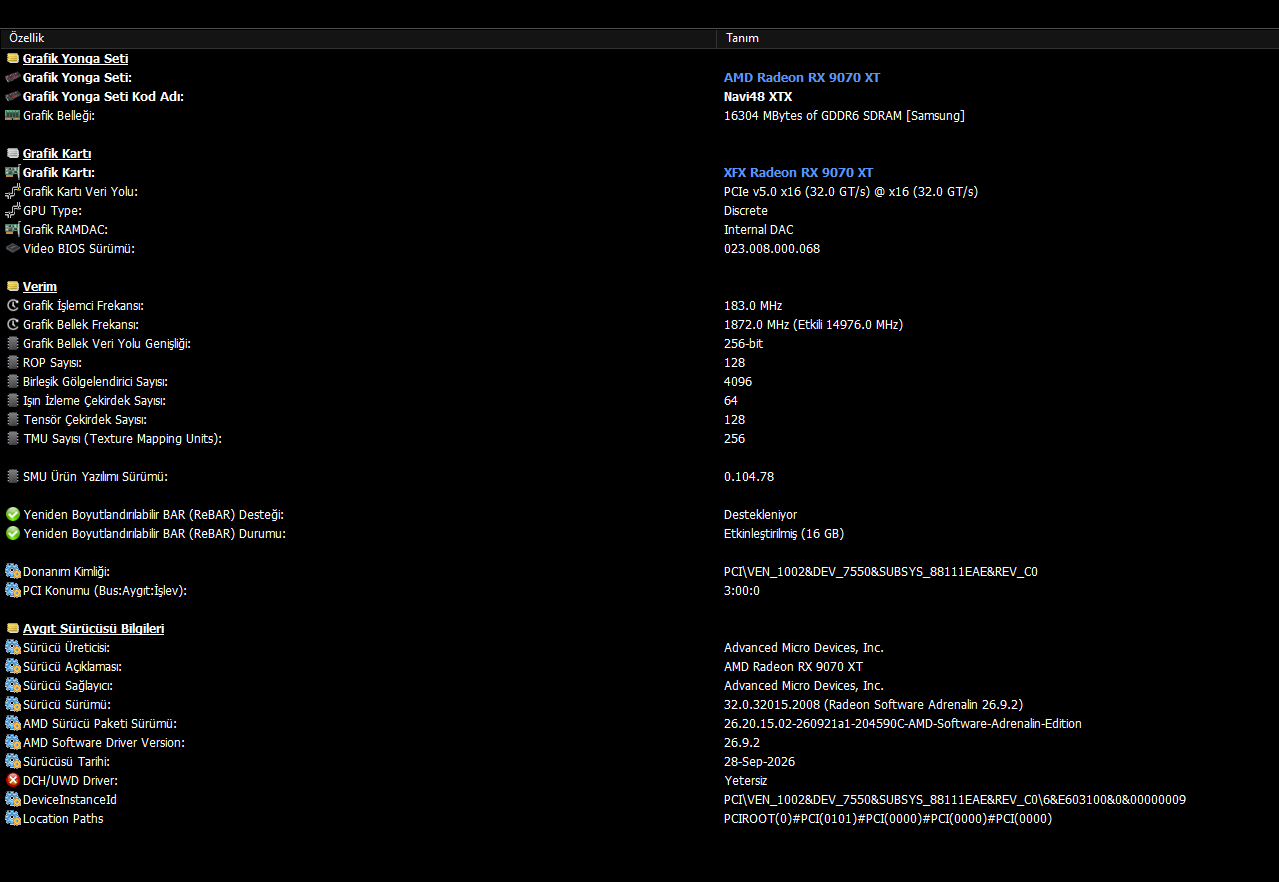
Task: Open the XFX Radeon RX 9070 XT link
Action: pos(798,173)
